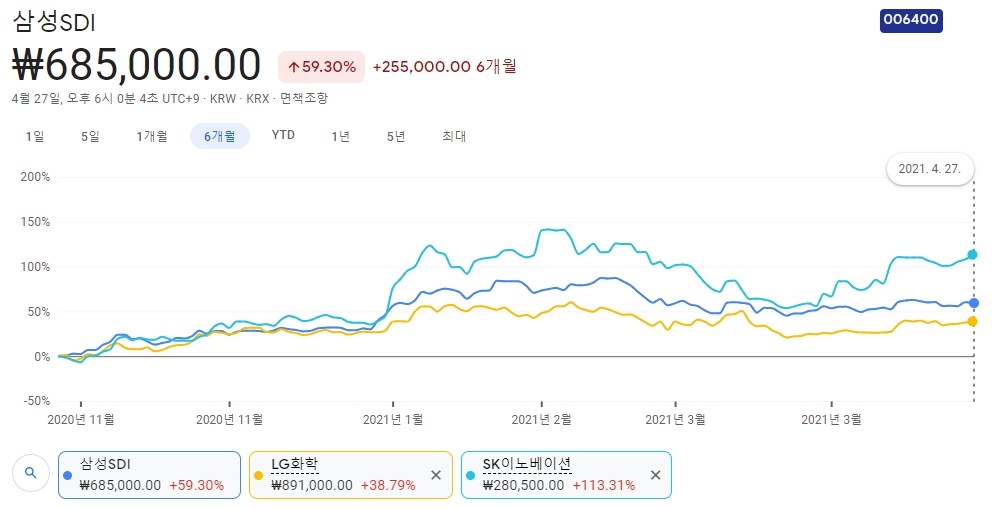This screenshot has width=992, height=509.
Task: Show maximum range with 최대 tab
Action: pos(454,136)
